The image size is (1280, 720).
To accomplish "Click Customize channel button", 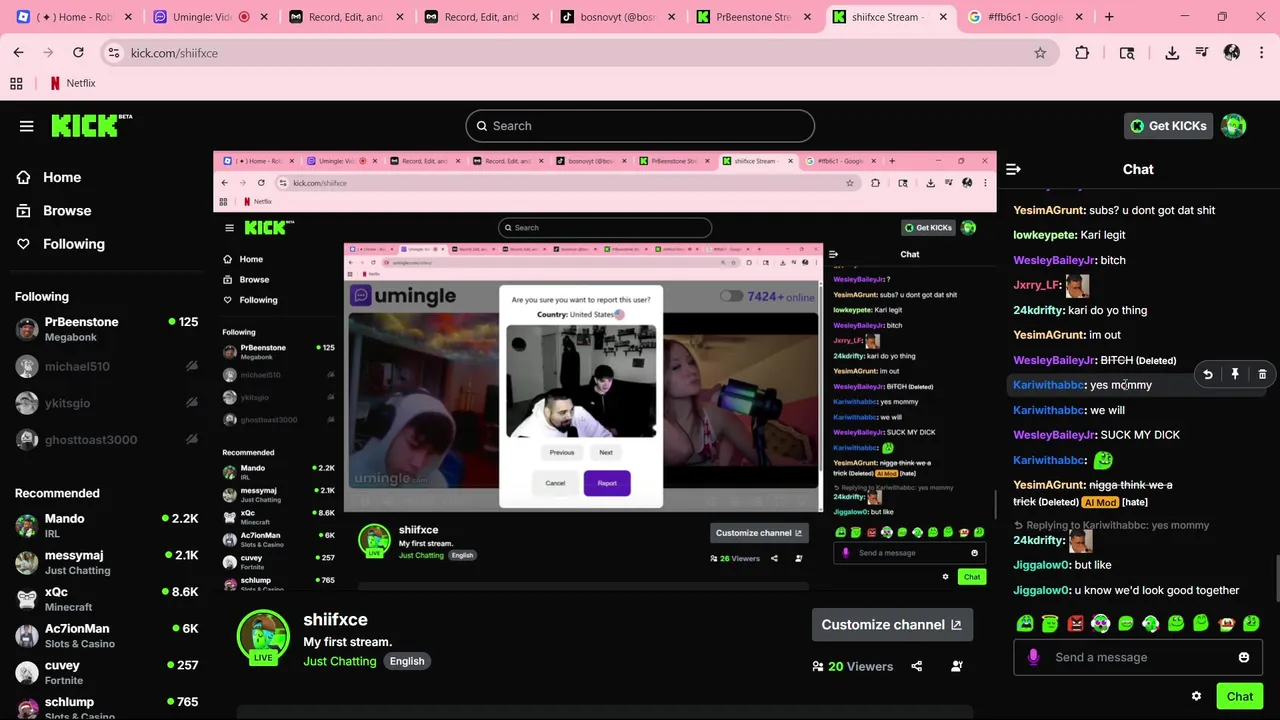I will click(x=892, y=625).
